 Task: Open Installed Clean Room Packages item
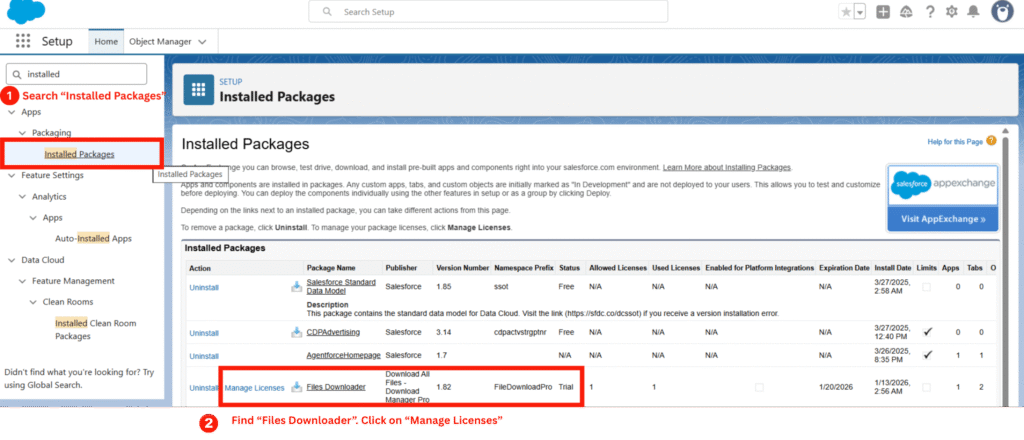(x=96, y=330)
